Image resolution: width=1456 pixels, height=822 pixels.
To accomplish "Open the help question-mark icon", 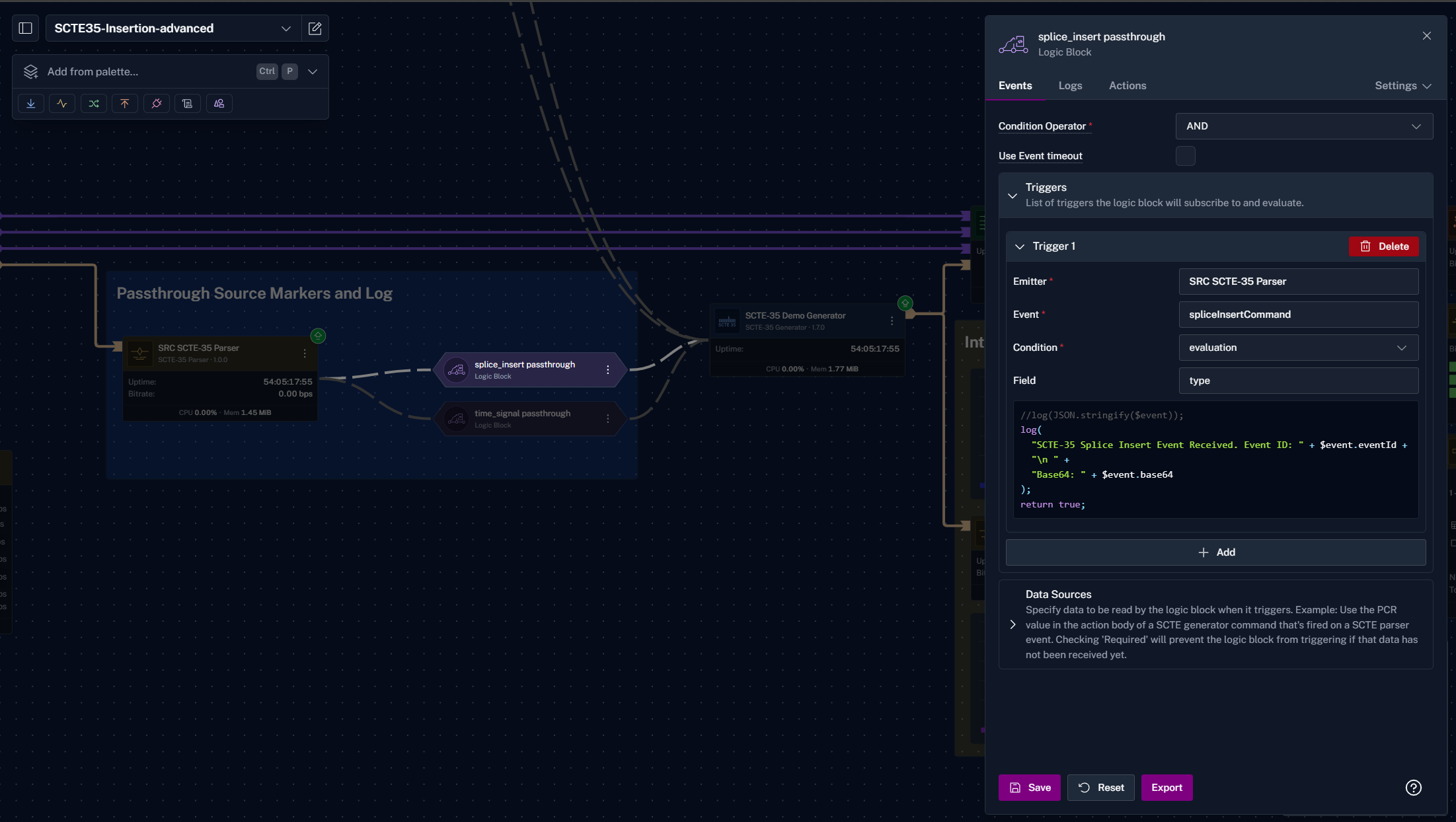I will [1414, 788].
